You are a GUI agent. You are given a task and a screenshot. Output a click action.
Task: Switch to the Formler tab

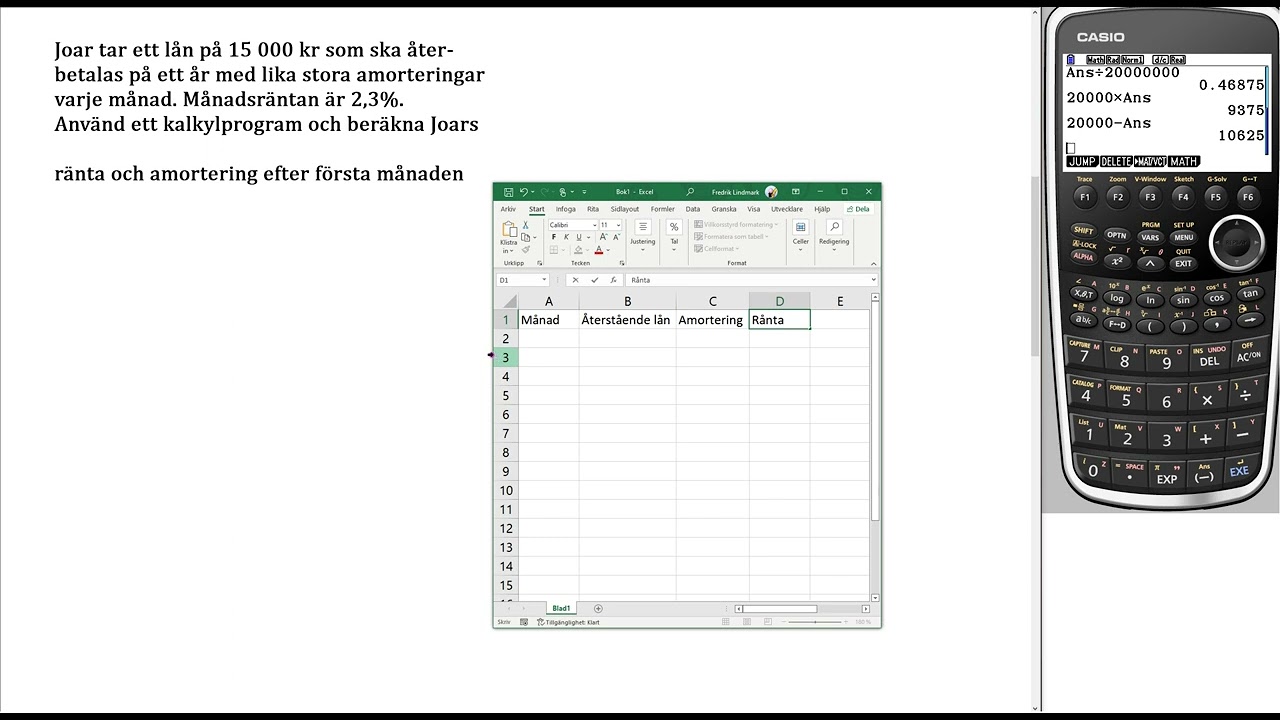pyautogui.click(x=662, y=209)
